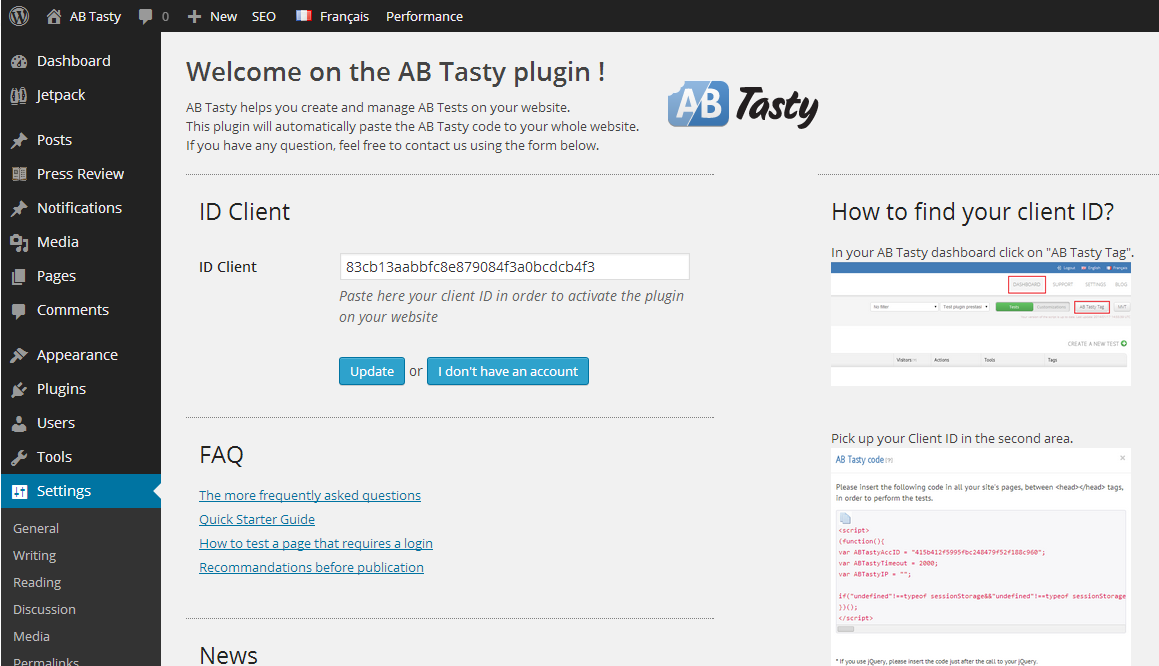Open the Quick Starter Guide link
Screen dimensions: 1159x666
(256, 520)
